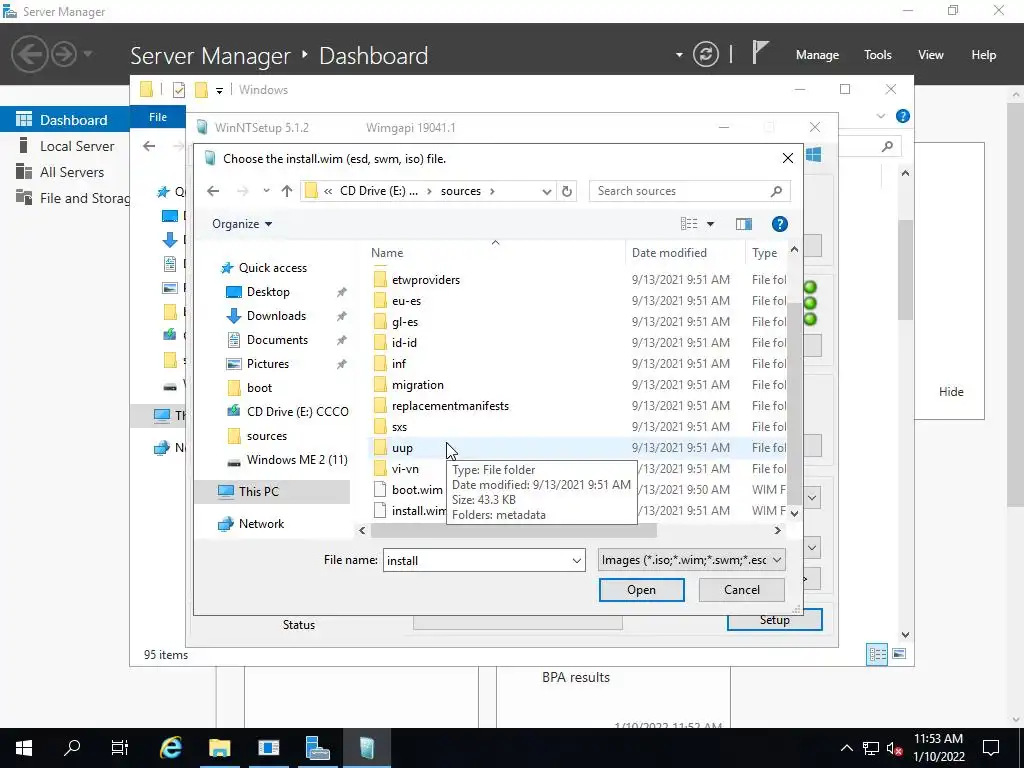Click the Back arrow in the file dialog
Viewport: 1024px width, 768px height.
[213, 191]
